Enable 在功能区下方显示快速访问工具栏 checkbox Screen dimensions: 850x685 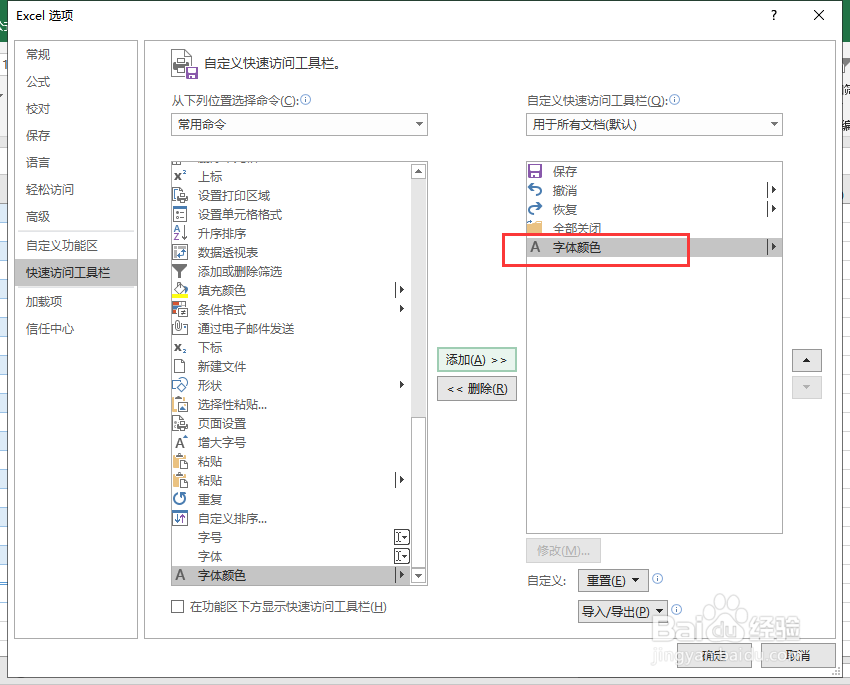[x=177, y=606]
